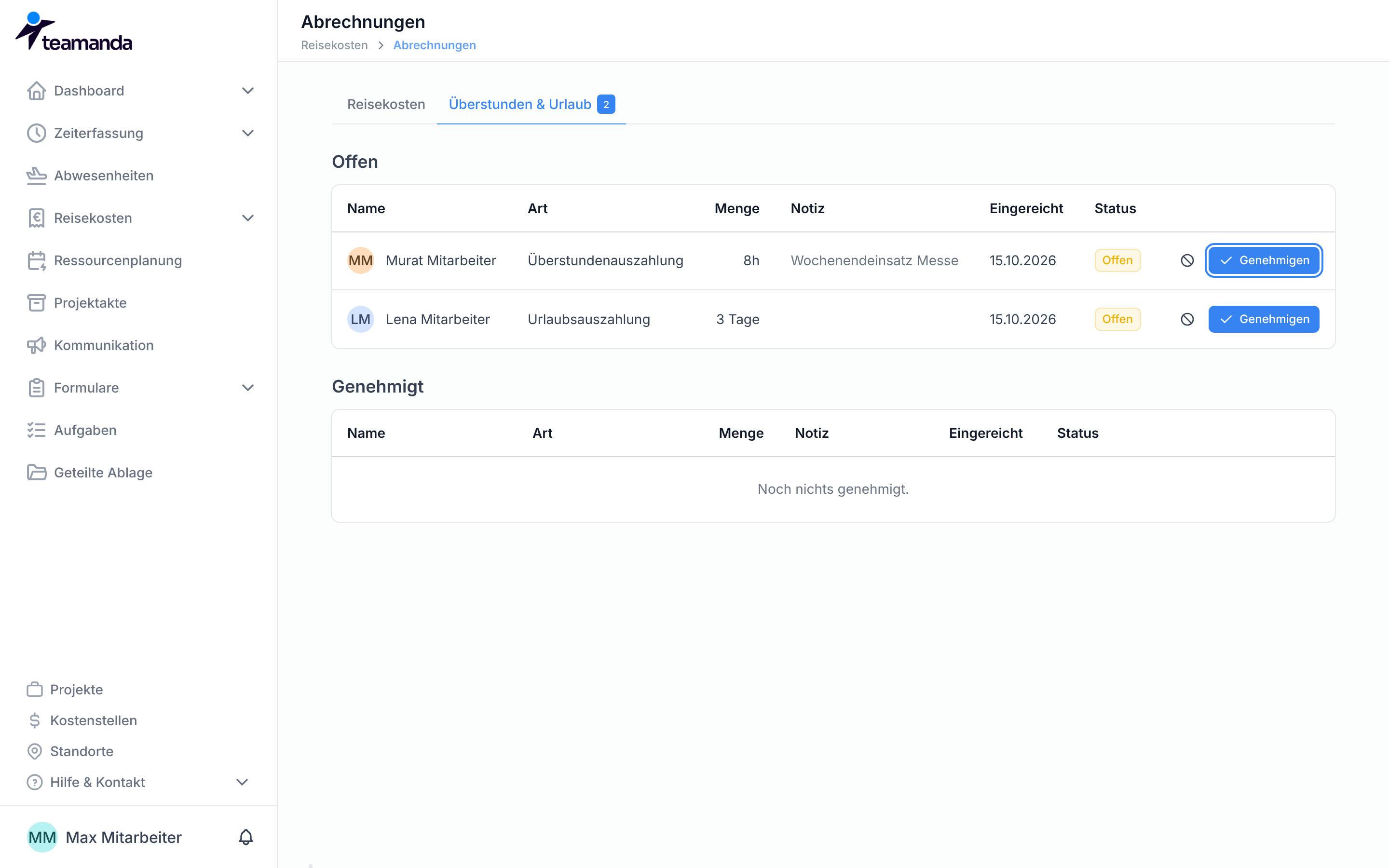Click the Kommunikation megaphone icon

coord(36,346)
